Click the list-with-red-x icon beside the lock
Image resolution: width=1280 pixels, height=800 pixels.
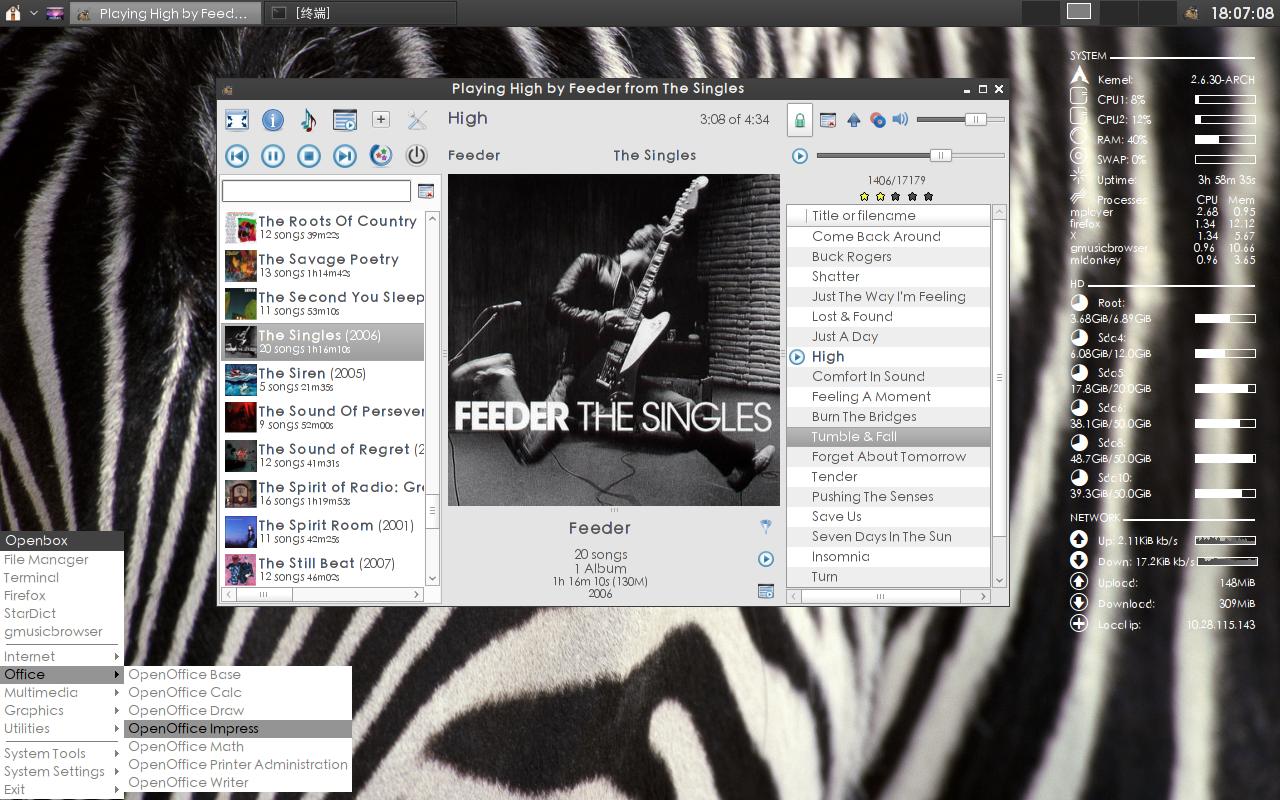(x=828, y=120)
